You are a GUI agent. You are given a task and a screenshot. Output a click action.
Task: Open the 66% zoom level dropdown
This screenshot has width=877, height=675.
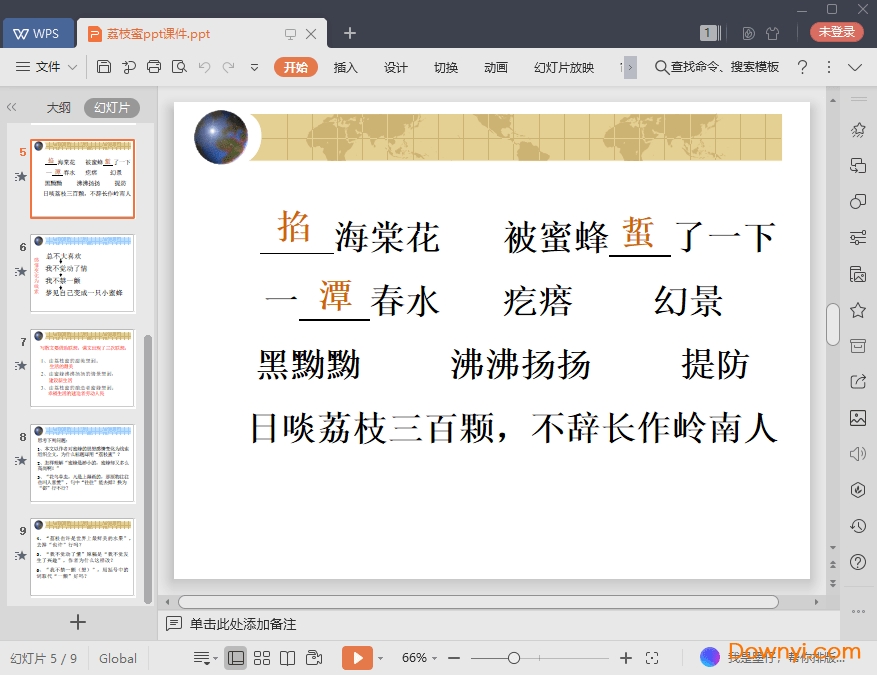(x=420, y=658)
